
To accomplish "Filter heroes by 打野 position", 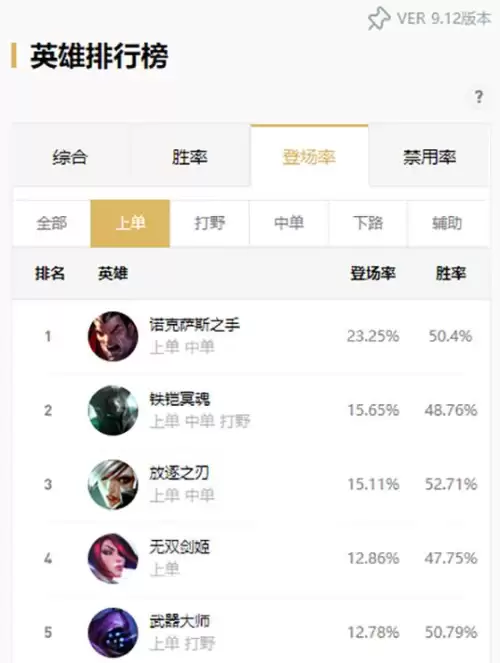I will [210, 223].
